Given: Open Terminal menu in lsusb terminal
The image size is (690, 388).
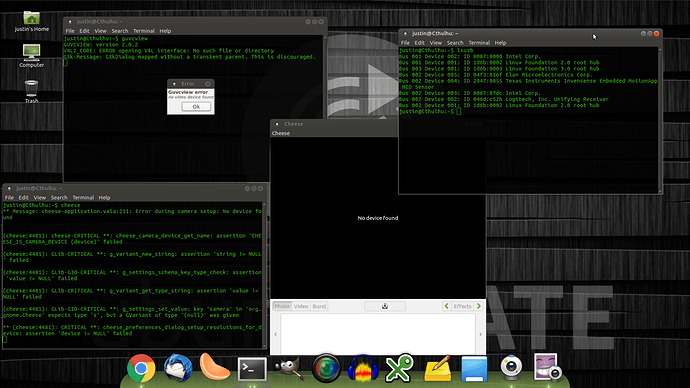Looking at the screenshot, I should click(x=479, y=43).
